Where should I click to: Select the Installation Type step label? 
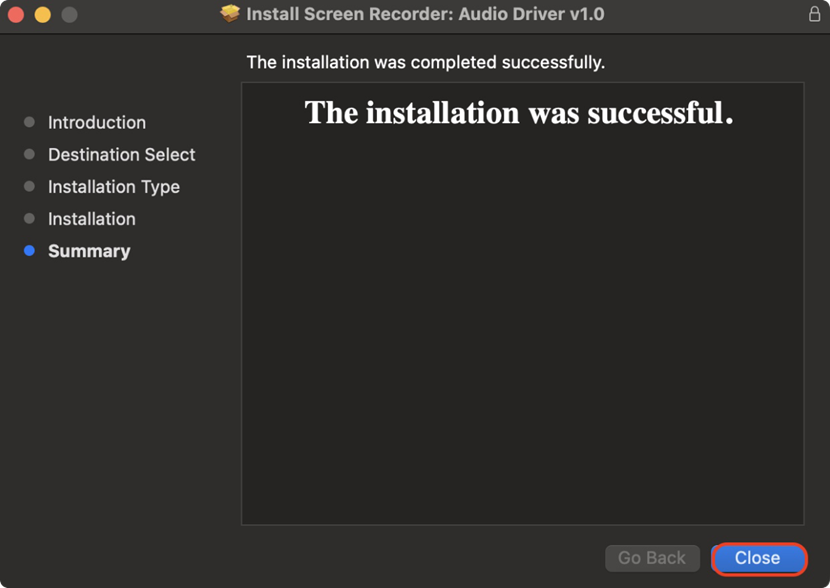(x=114, y=187)
